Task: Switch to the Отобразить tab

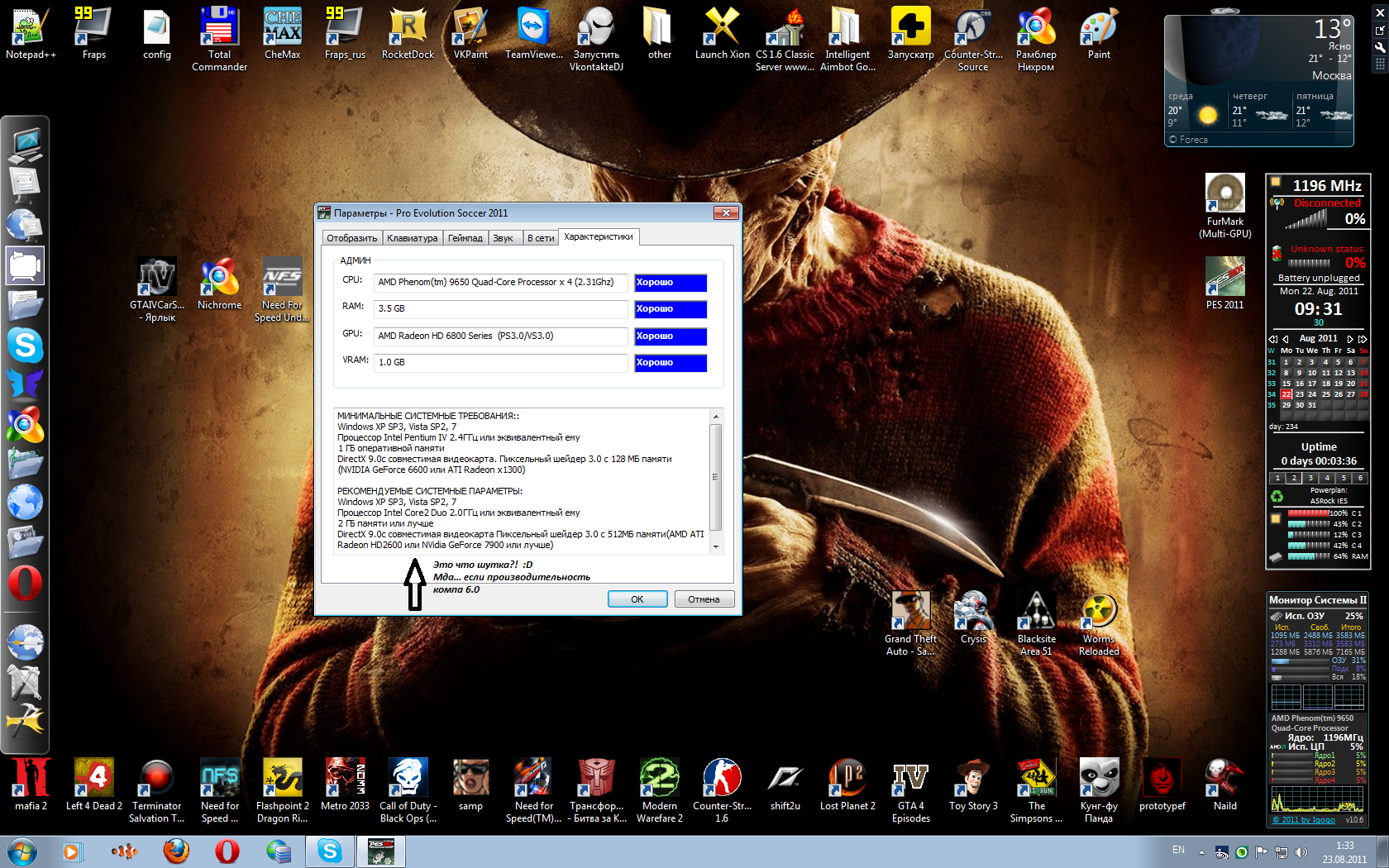Action: [351, 238]
